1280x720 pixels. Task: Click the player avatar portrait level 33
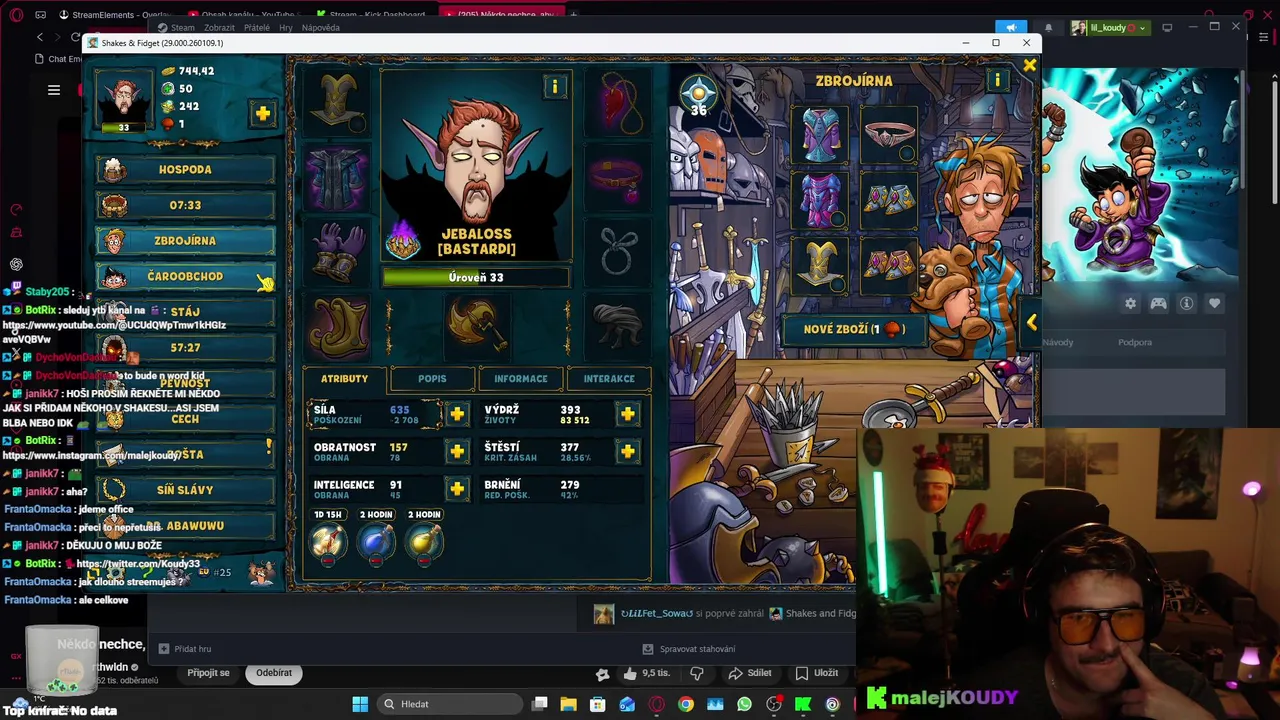point(123,100)
